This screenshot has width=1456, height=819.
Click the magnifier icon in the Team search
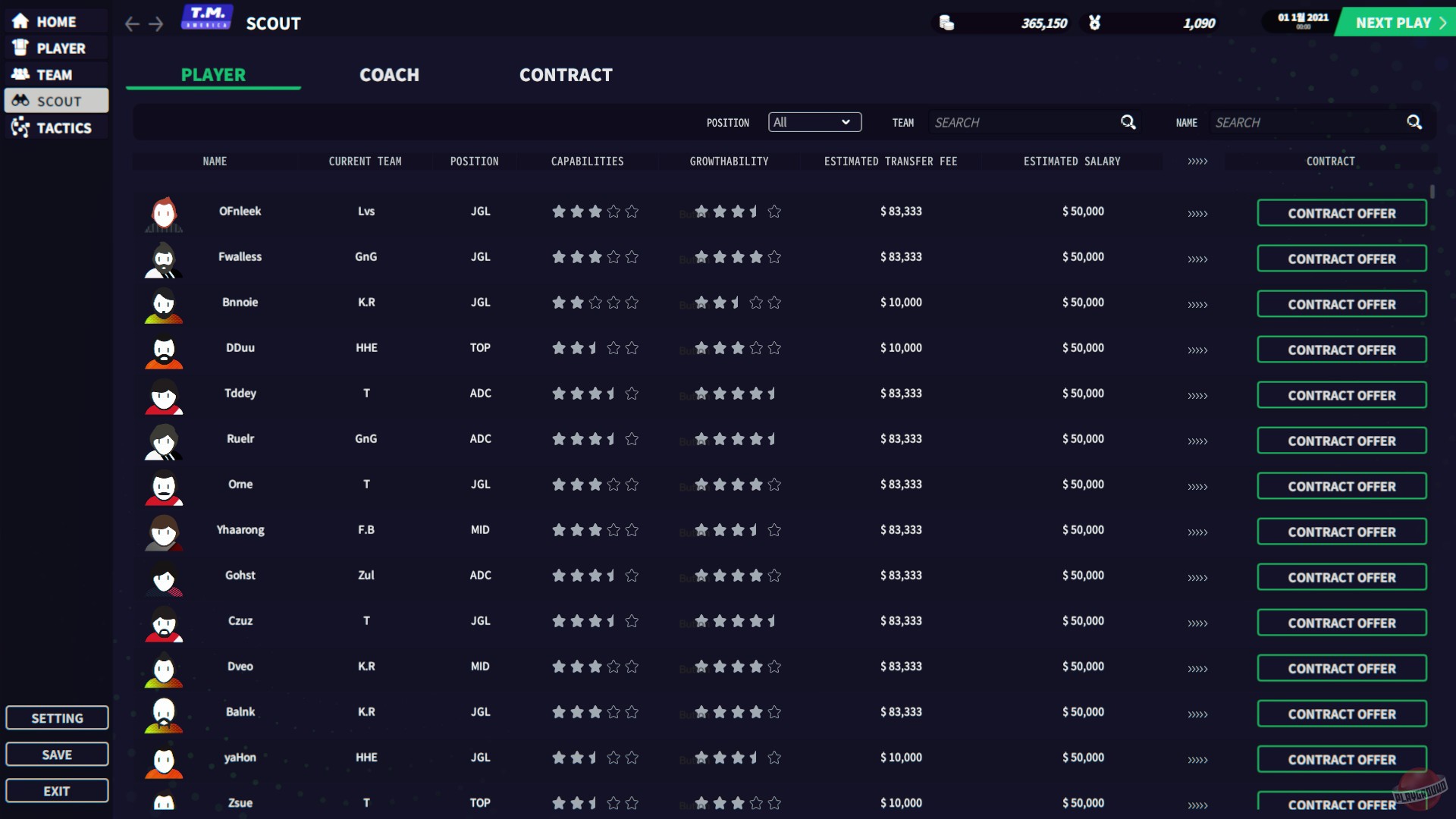tap(1128, 122)
